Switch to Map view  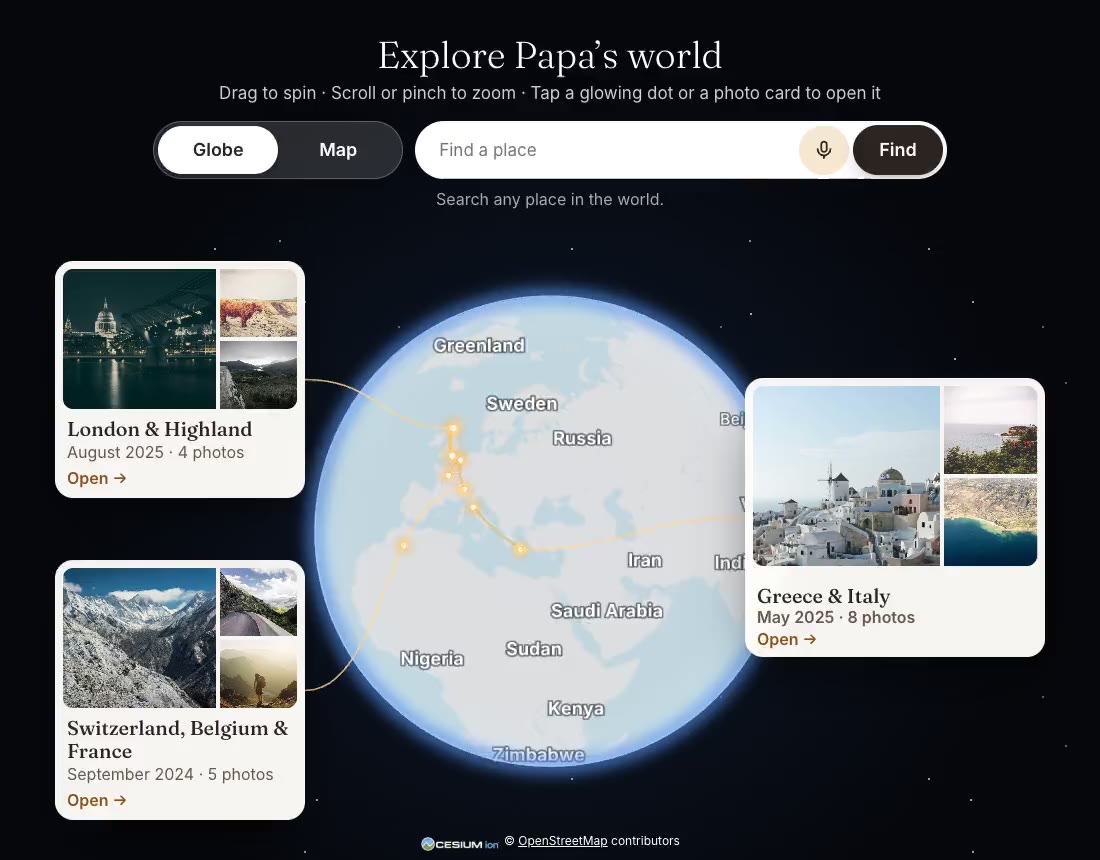click(337, 149)
